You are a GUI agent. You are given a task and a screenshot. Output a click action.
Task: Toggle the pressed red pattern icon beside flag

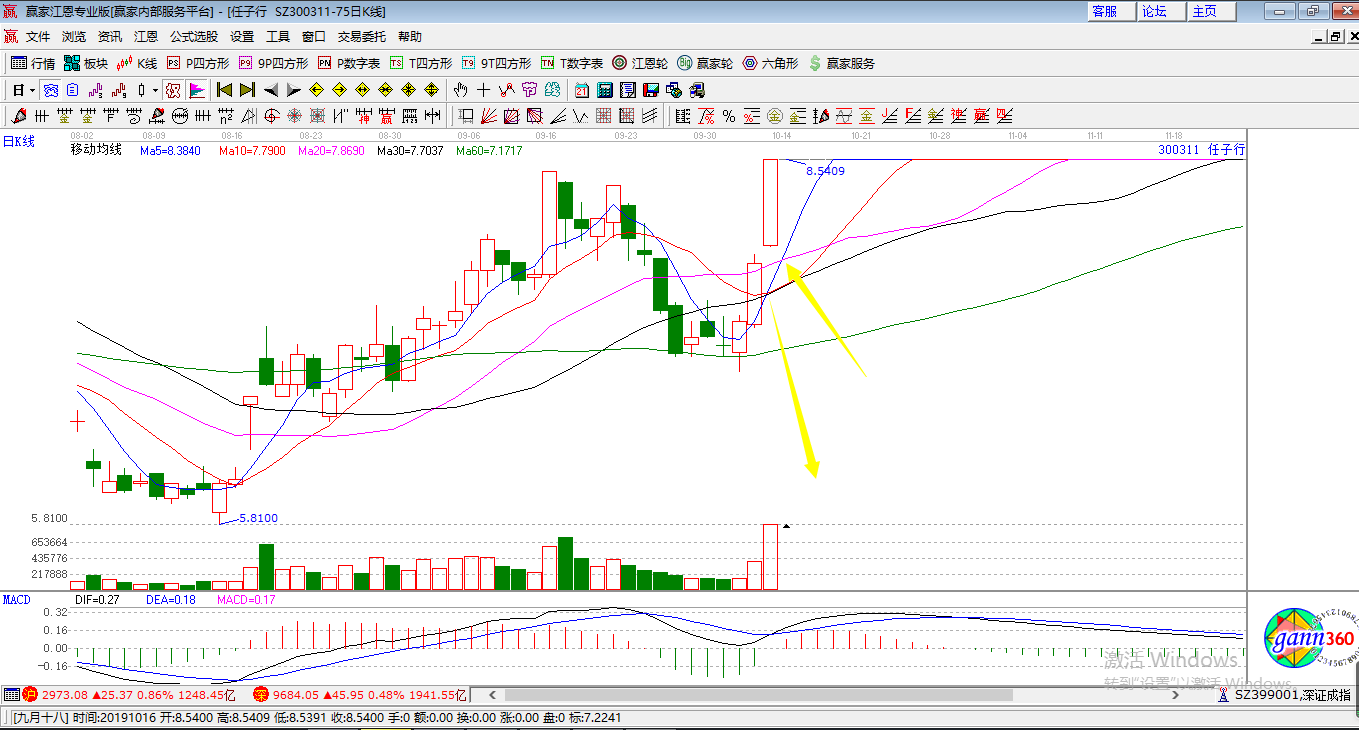(x=173, y=90)
